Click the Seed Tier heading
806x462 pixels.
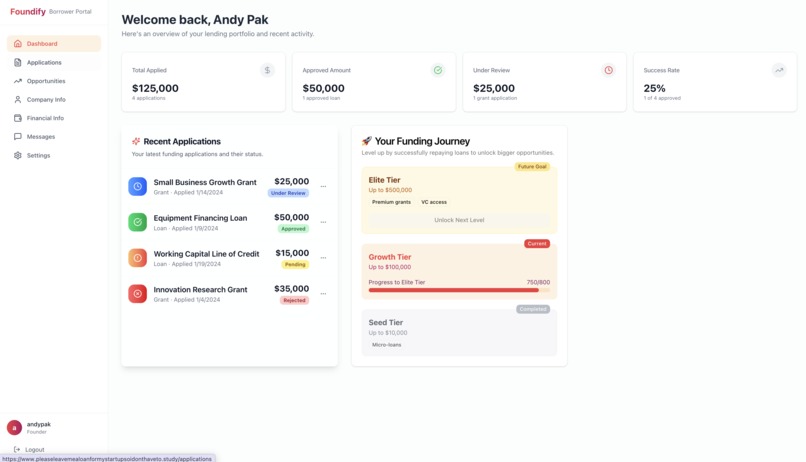click(x=386, y=323)
